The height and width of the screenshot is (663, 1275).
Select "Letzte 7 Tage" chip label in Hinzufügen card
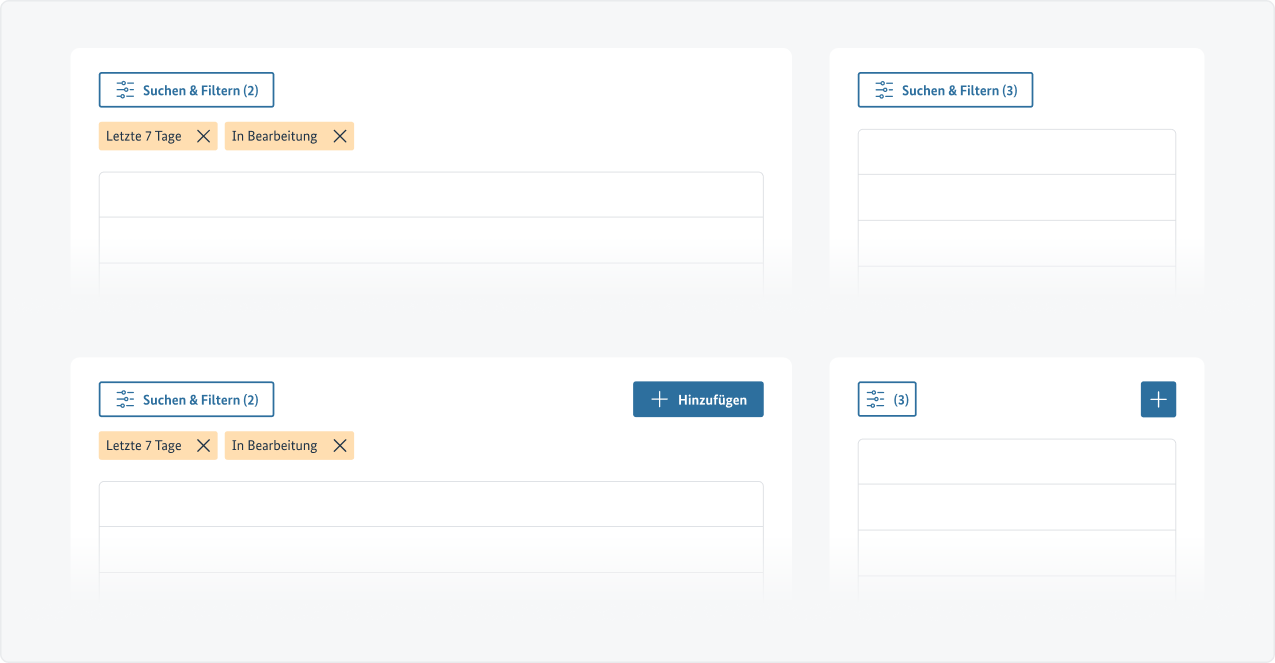tap(144, 446)
